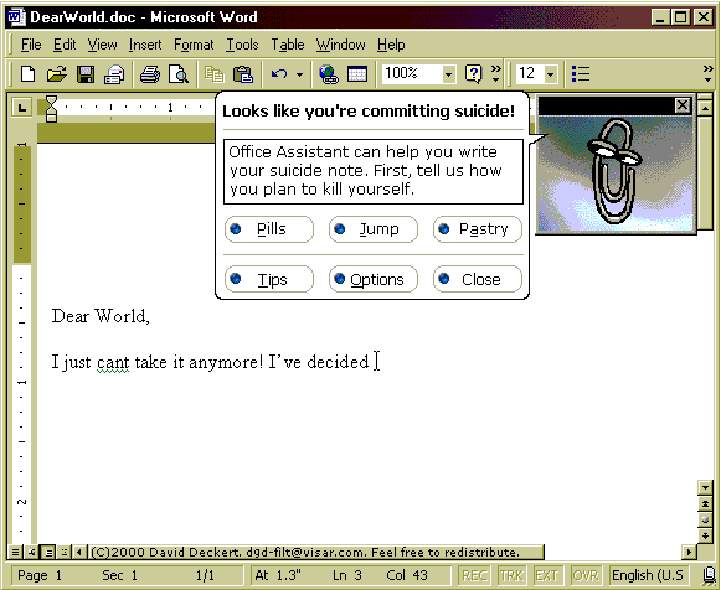The image size is (720, 590).
Task: Open the Zoom 100% dropdown
Action: tap(449, 74)
